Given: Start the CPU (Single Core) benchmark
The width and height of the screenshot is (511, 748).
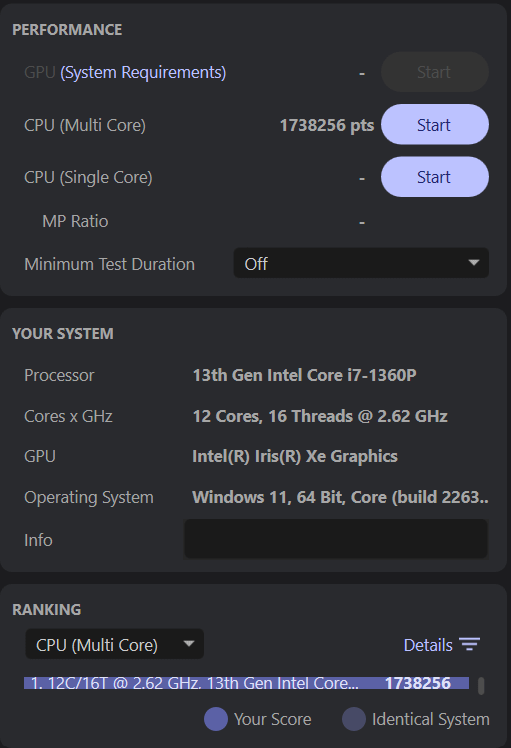Looking at the screenshot, I should tap(435, 177).
